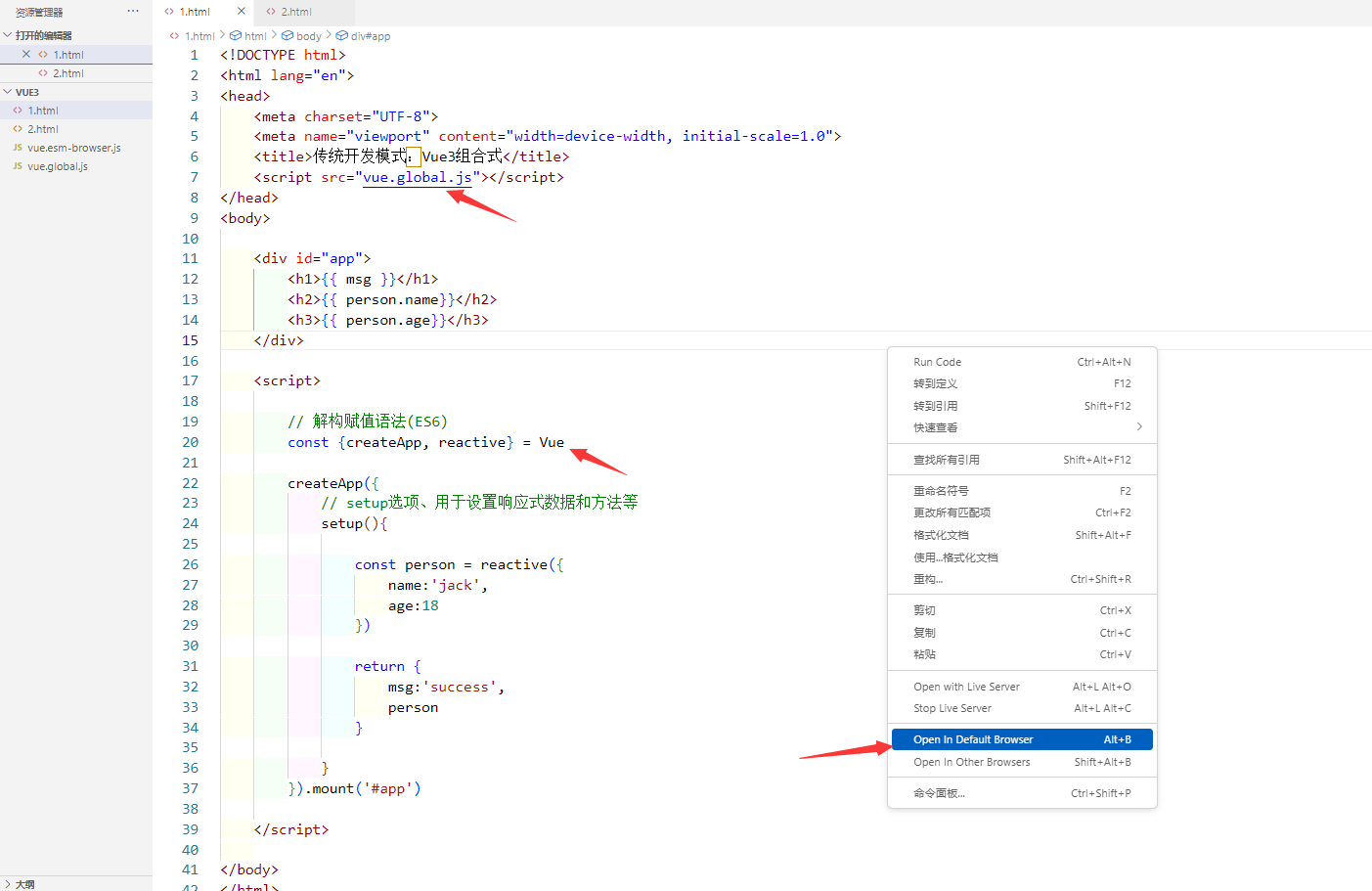Screen dimensions: 1372x891
Task: Click the 'jack' string on line 27
Action: [455, 585]
